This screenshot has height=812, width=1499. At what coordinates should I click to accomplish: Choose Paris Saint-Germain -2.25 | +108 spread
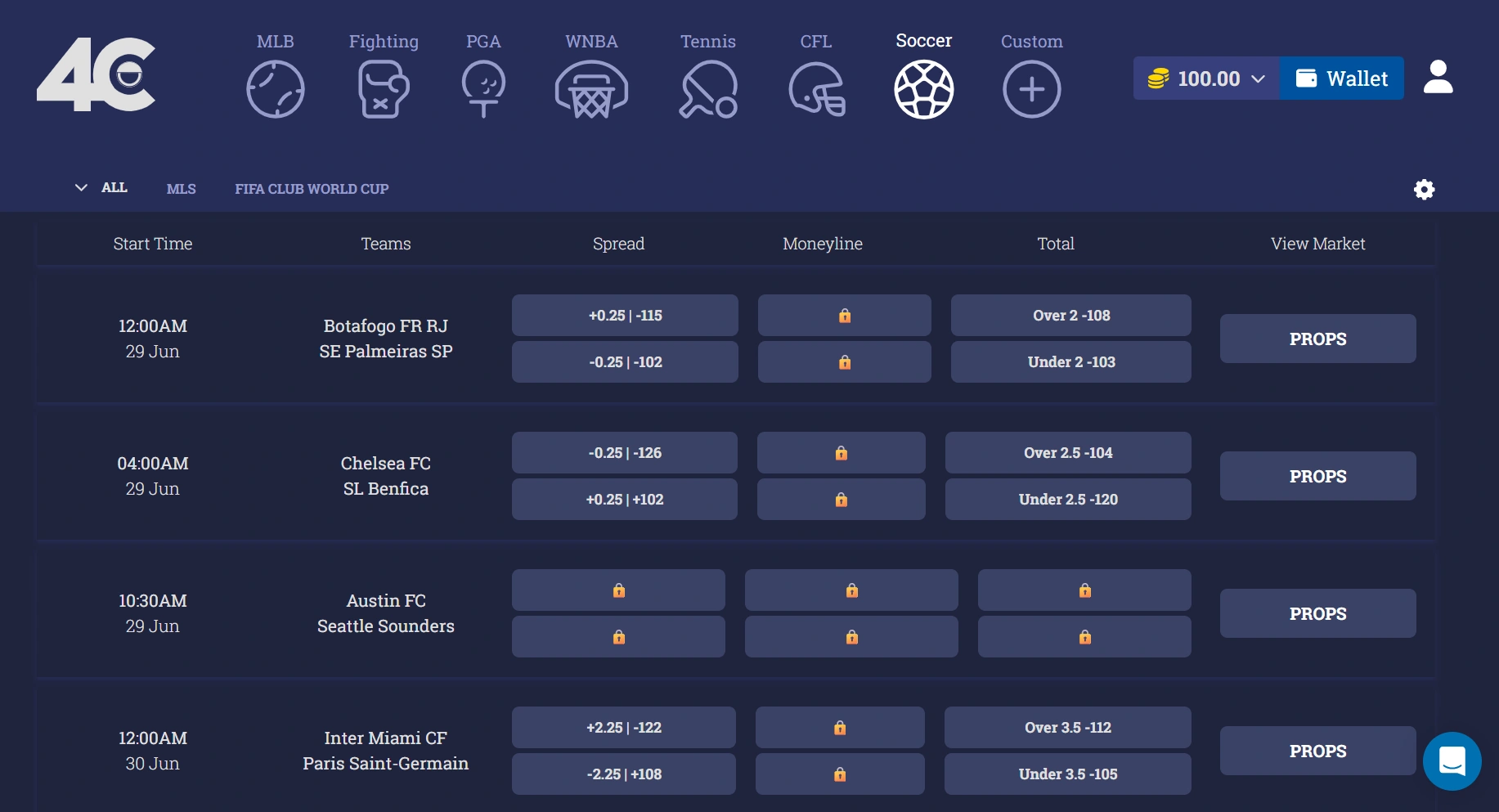click(x=624, y=774)
